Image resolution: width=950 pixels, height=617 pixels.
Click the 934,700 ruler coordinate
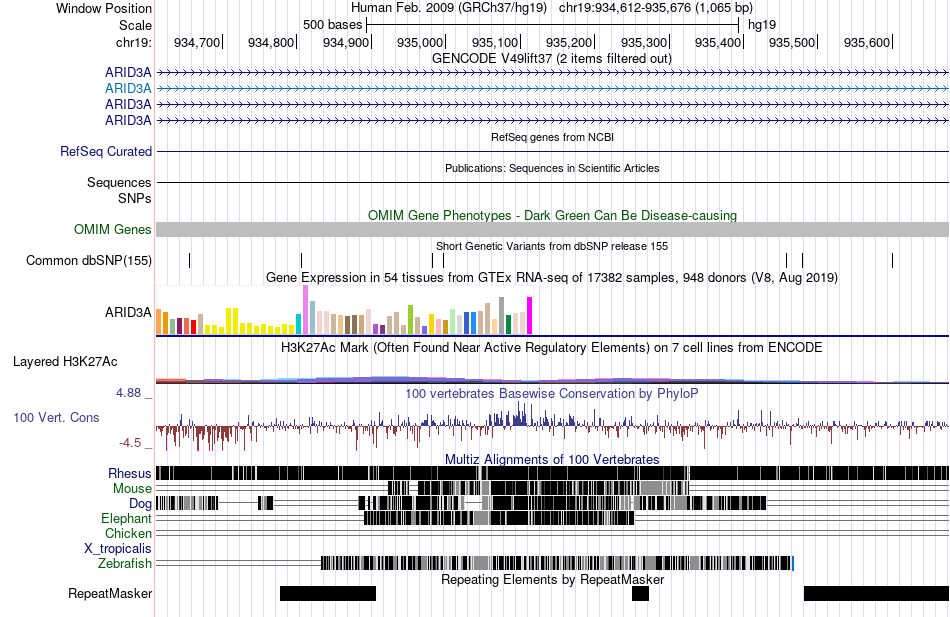[197, 42]
